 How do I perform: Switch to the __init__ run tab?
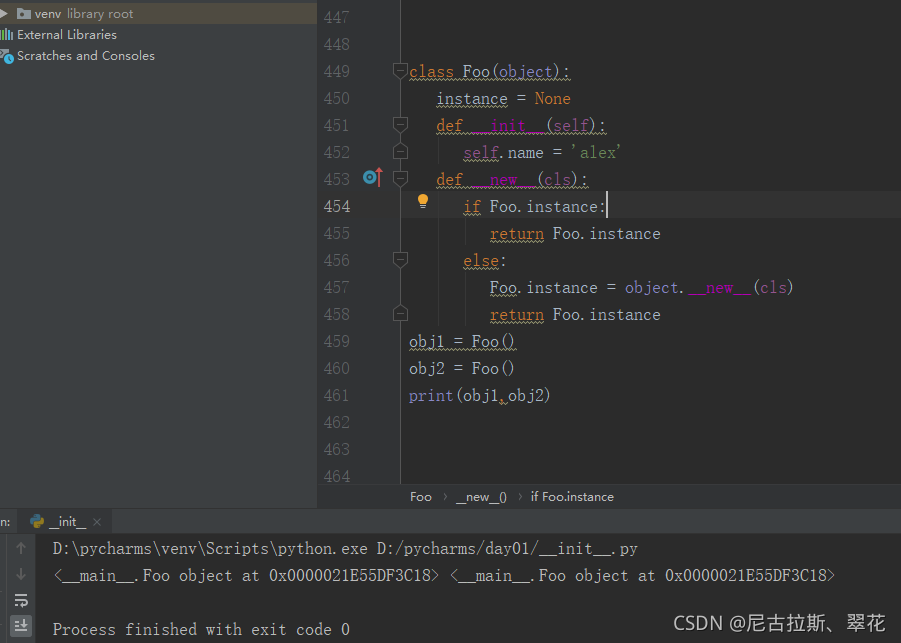pyautogui.click(x=67, y=522)
